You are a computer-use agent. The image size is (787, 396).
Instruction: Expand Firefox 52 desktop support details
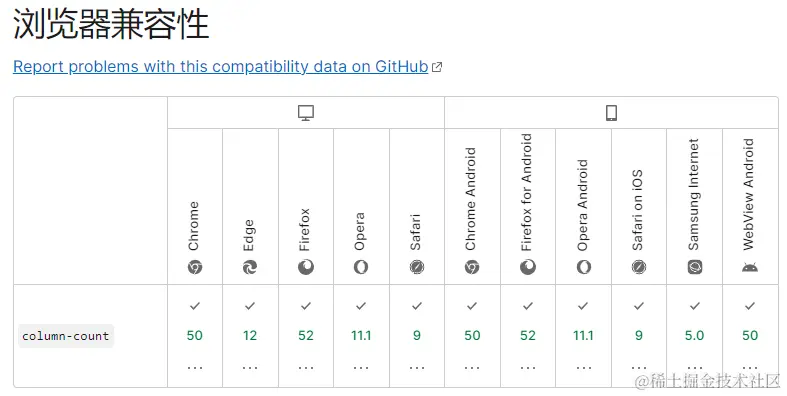coord(306,368)
